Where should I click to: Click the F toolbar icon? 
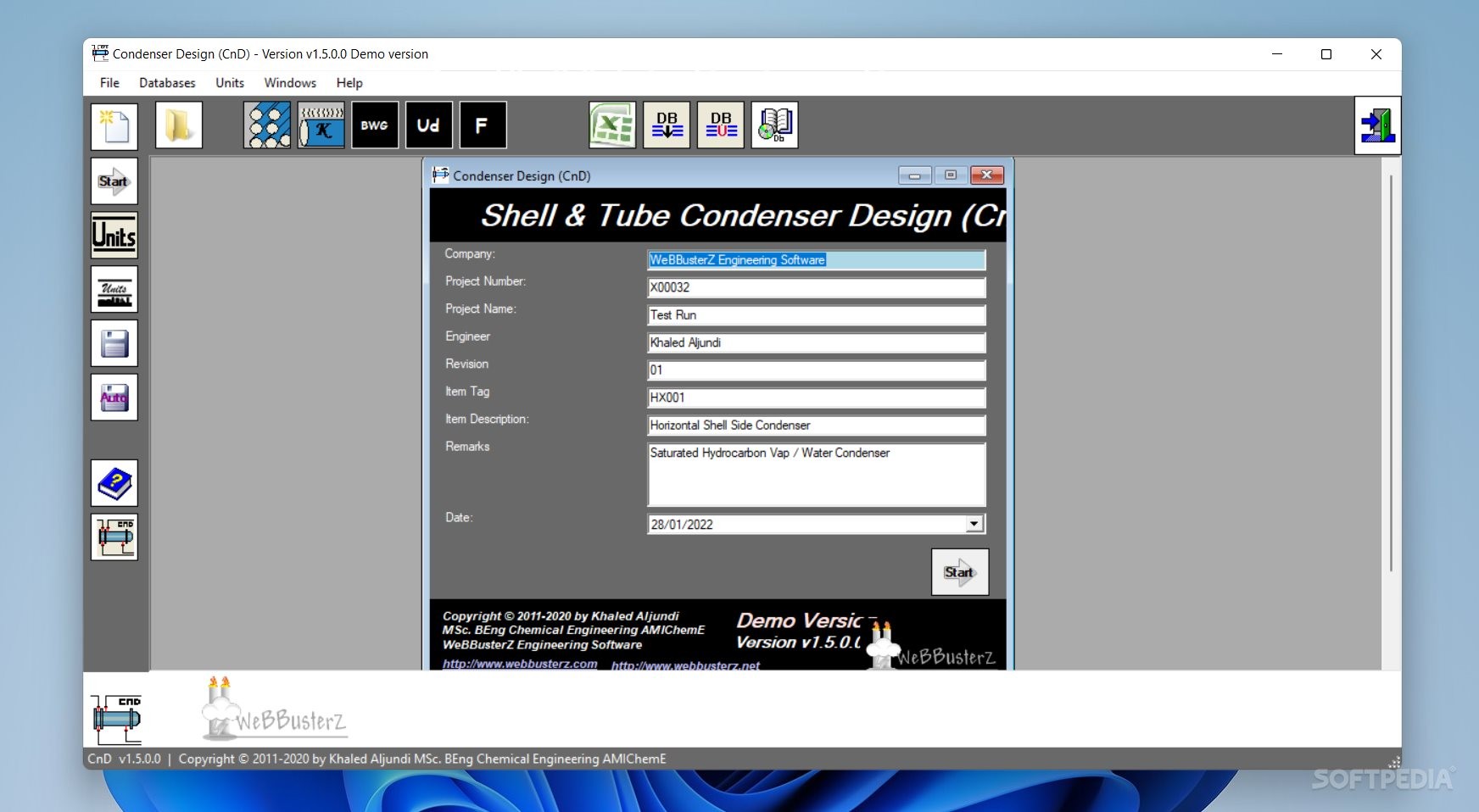click(483, 125)
